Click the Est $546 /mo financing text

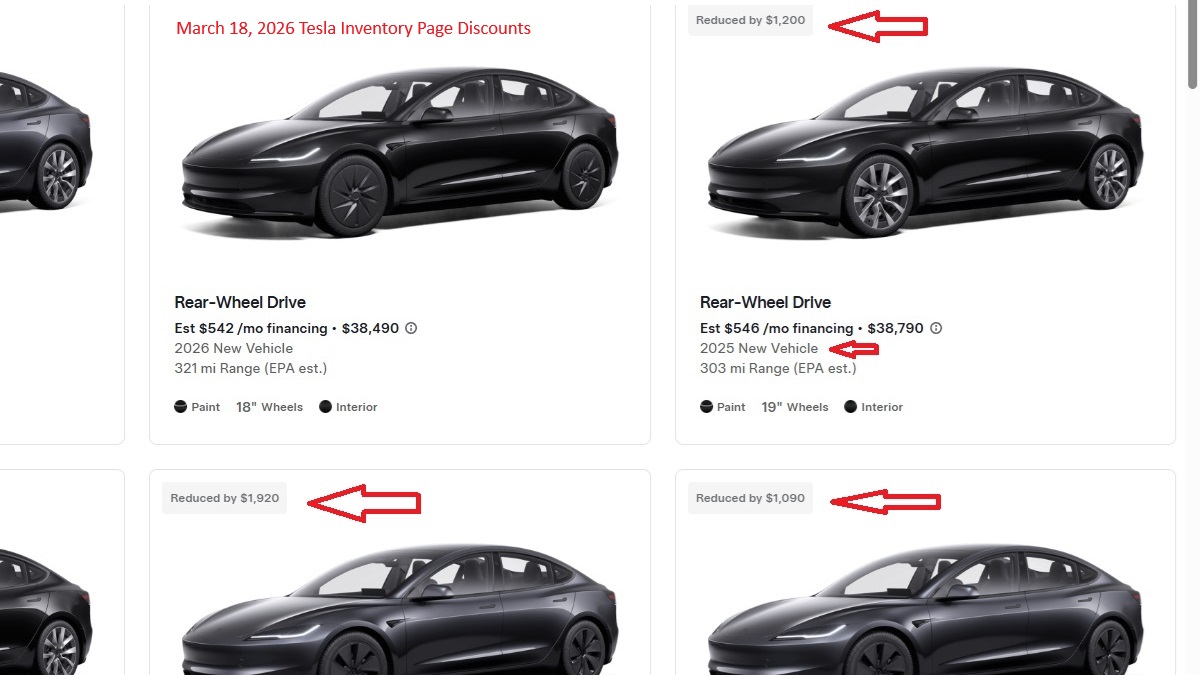777,328
